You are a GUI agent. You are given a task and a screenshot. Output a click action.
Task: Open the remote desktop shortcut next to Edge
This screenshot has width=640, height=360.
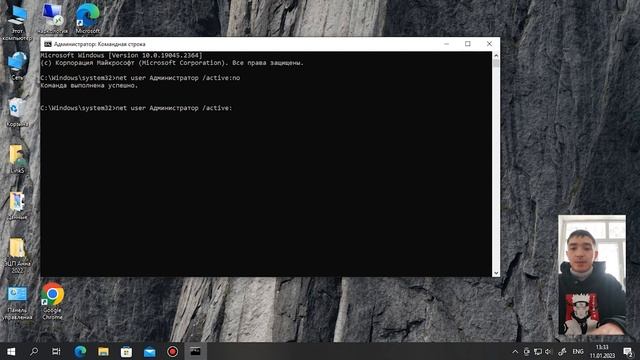point(52,18)
